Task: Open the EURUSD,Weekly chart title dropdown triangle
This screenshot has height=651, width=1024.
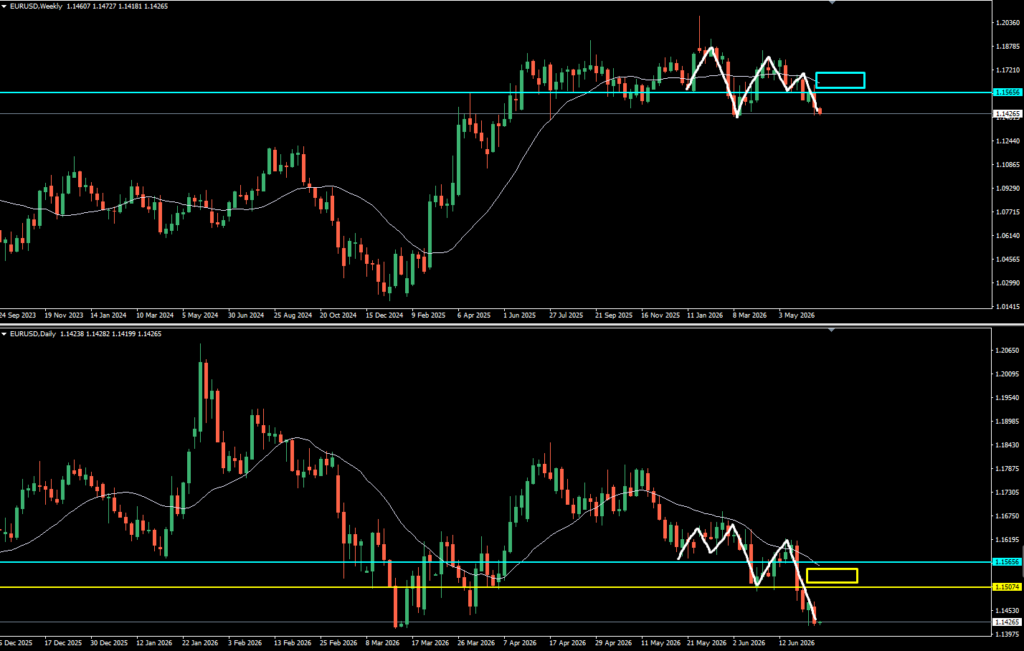Action: pyautogui.click(x=4, y=7)
